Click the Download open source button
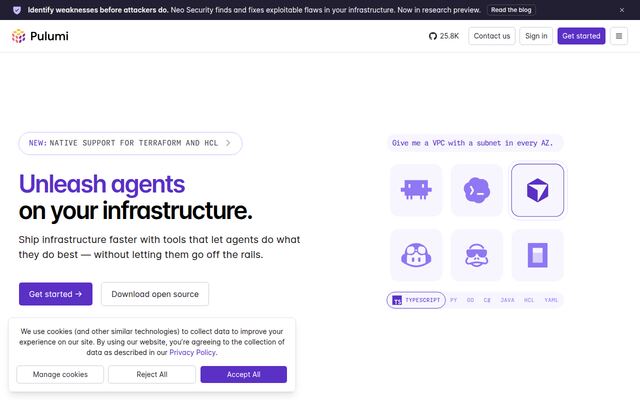This screenshot has height=400, width=640. tap(155, 294)
